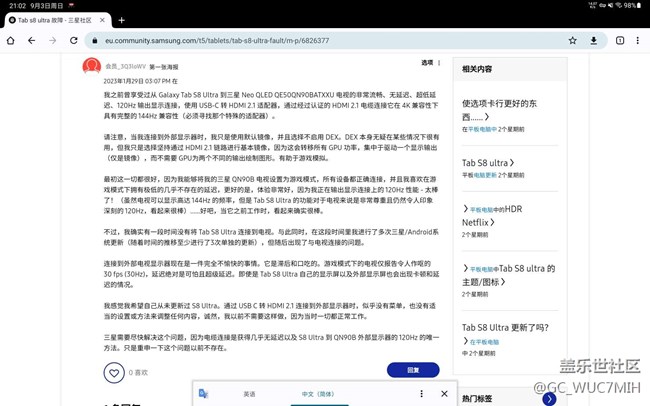The width and height of the screenshot is (650, 406).
Task: Switch translation to 英语
Action: 249,394
